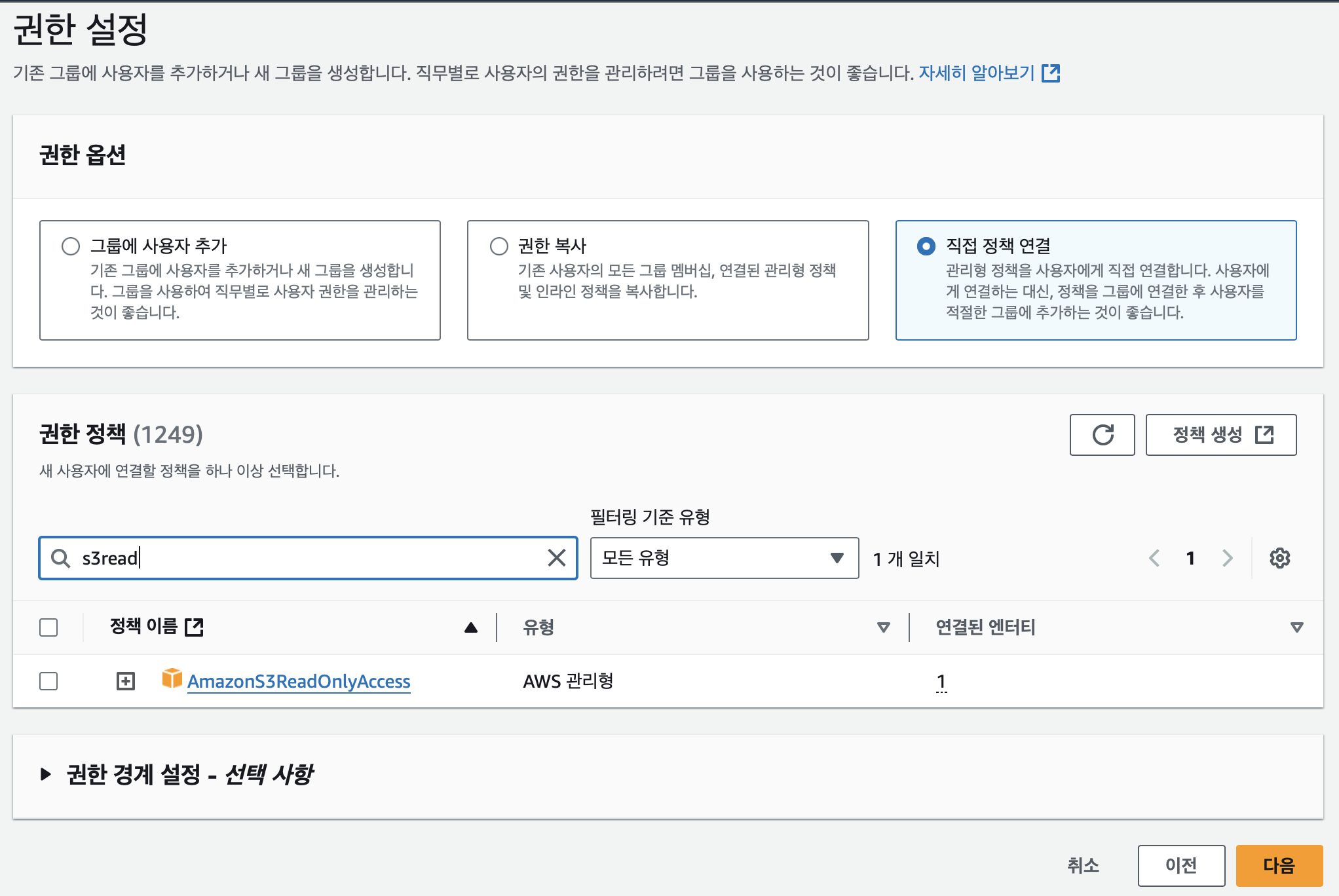Viewport: 1339px width, 896px height.
Task: Open table preferences gear icon
Action: tap(1279, 558)
